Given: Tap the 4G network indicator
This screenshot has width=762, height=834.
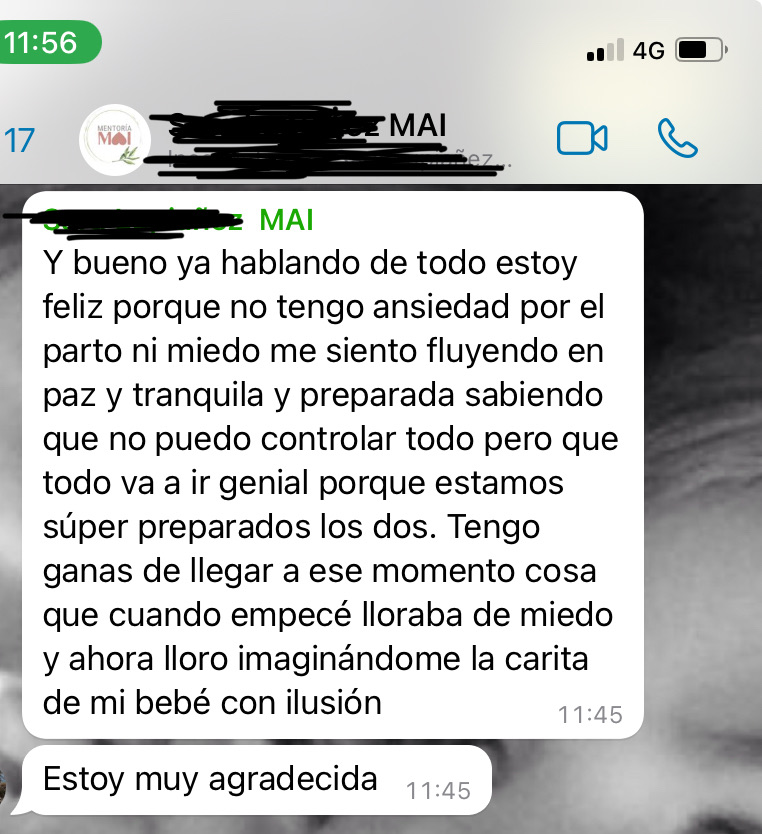Looking at the screenshot, I should point(649,51).
